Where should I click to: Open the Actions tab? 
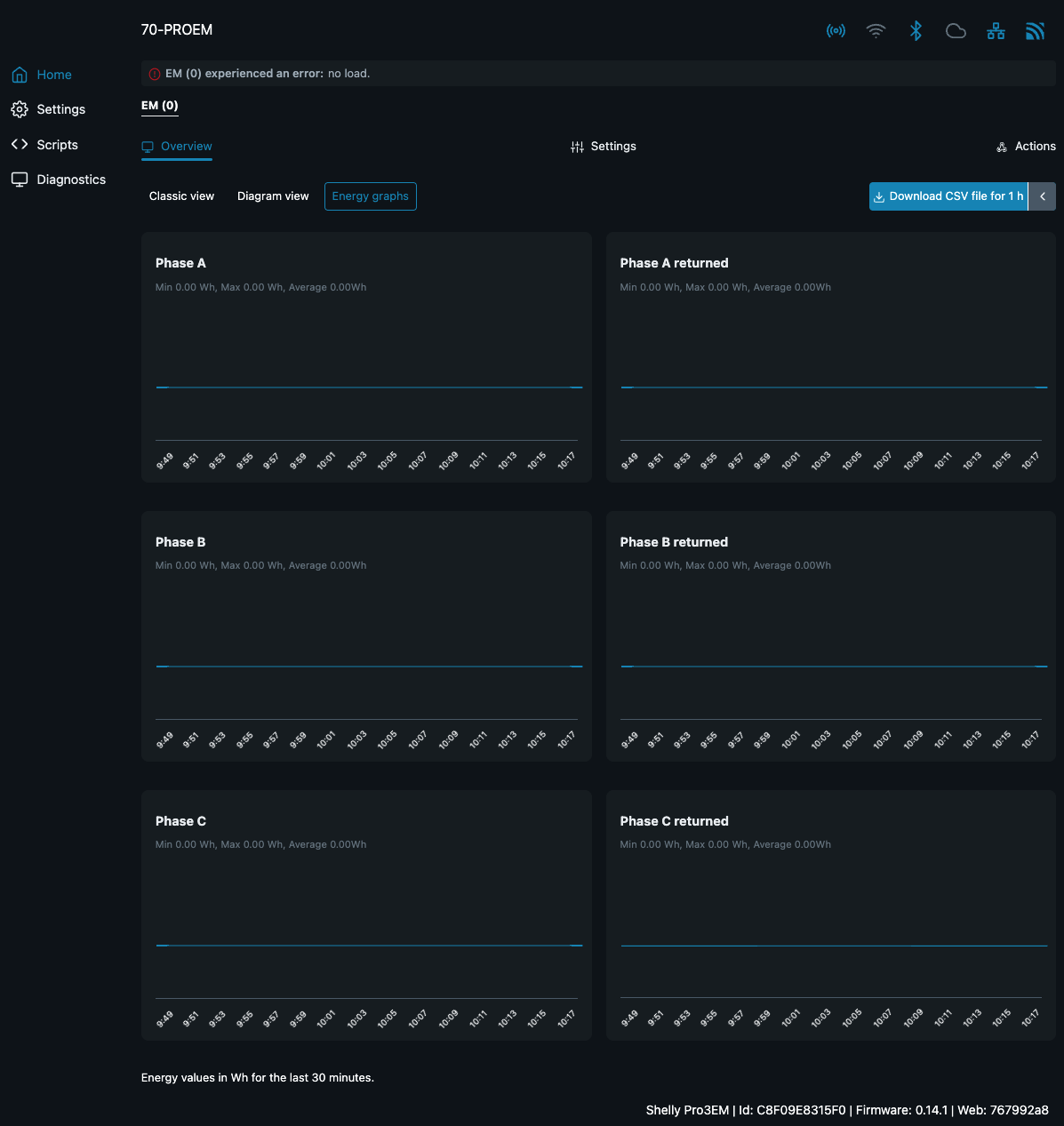[x=1026, y=147]
